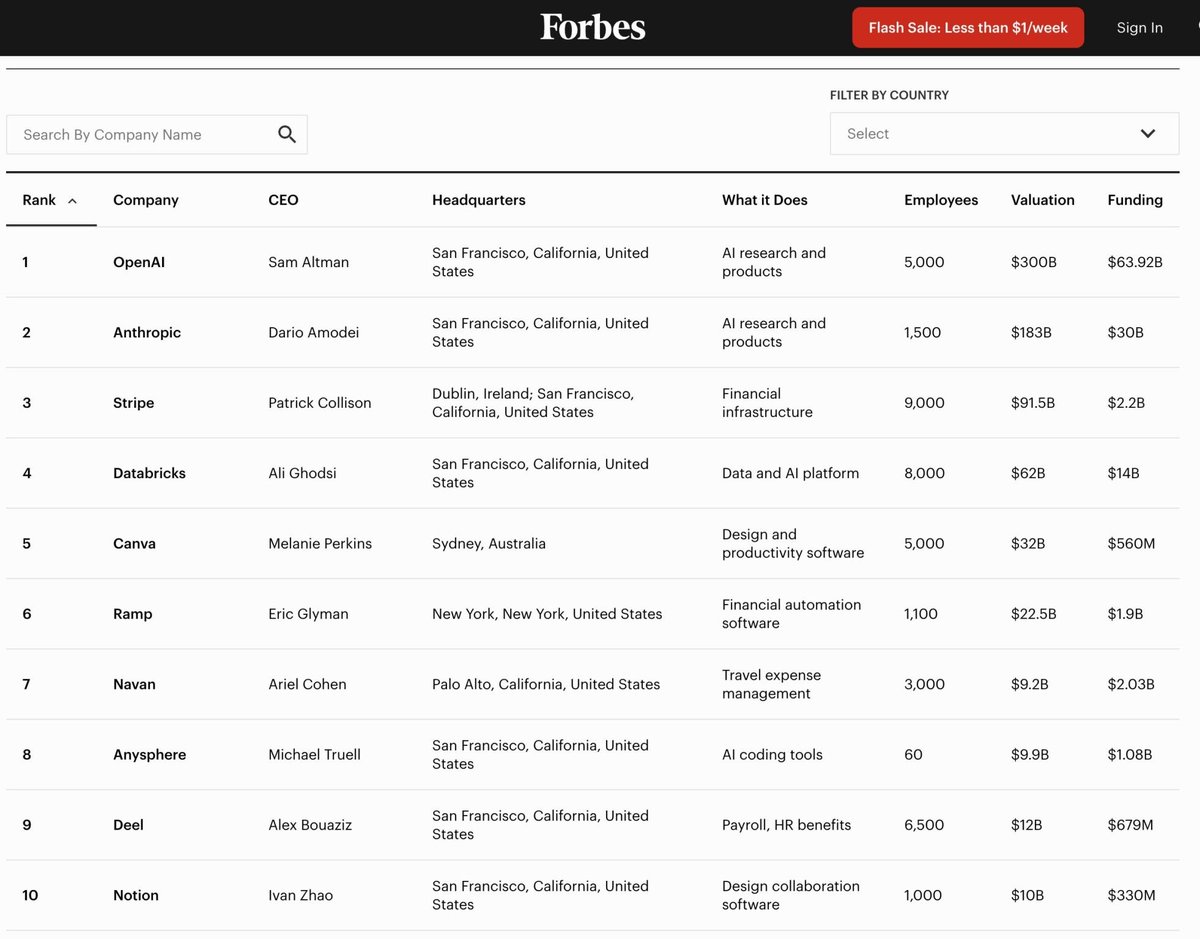This screenshot has height=939, width=1200.
Task: Open the Canva company entry
Action: coord(134,544)
